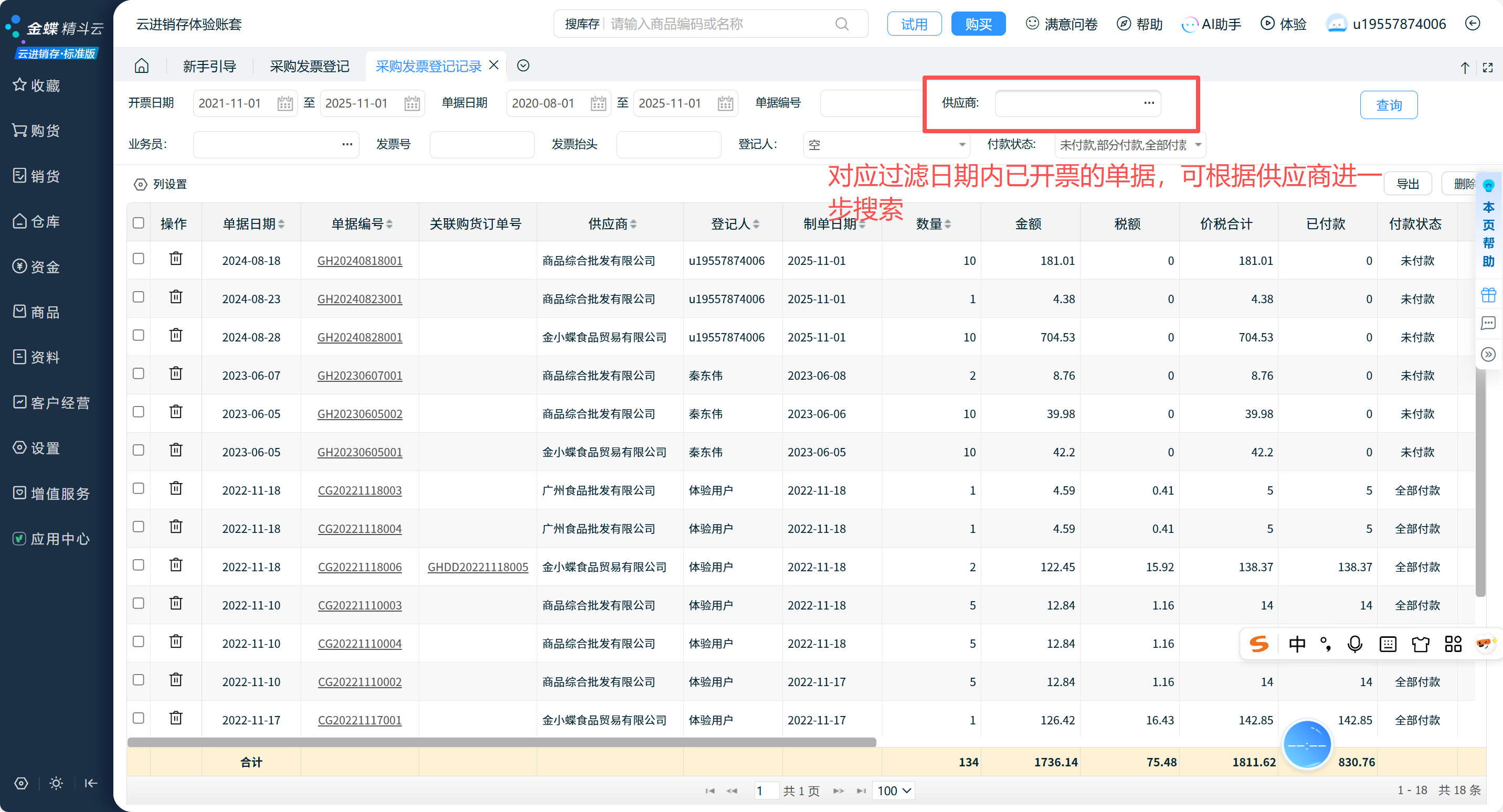1503x812 pixels.
Task: Switch to 新手引导 tab
Action: pos(209,67)
